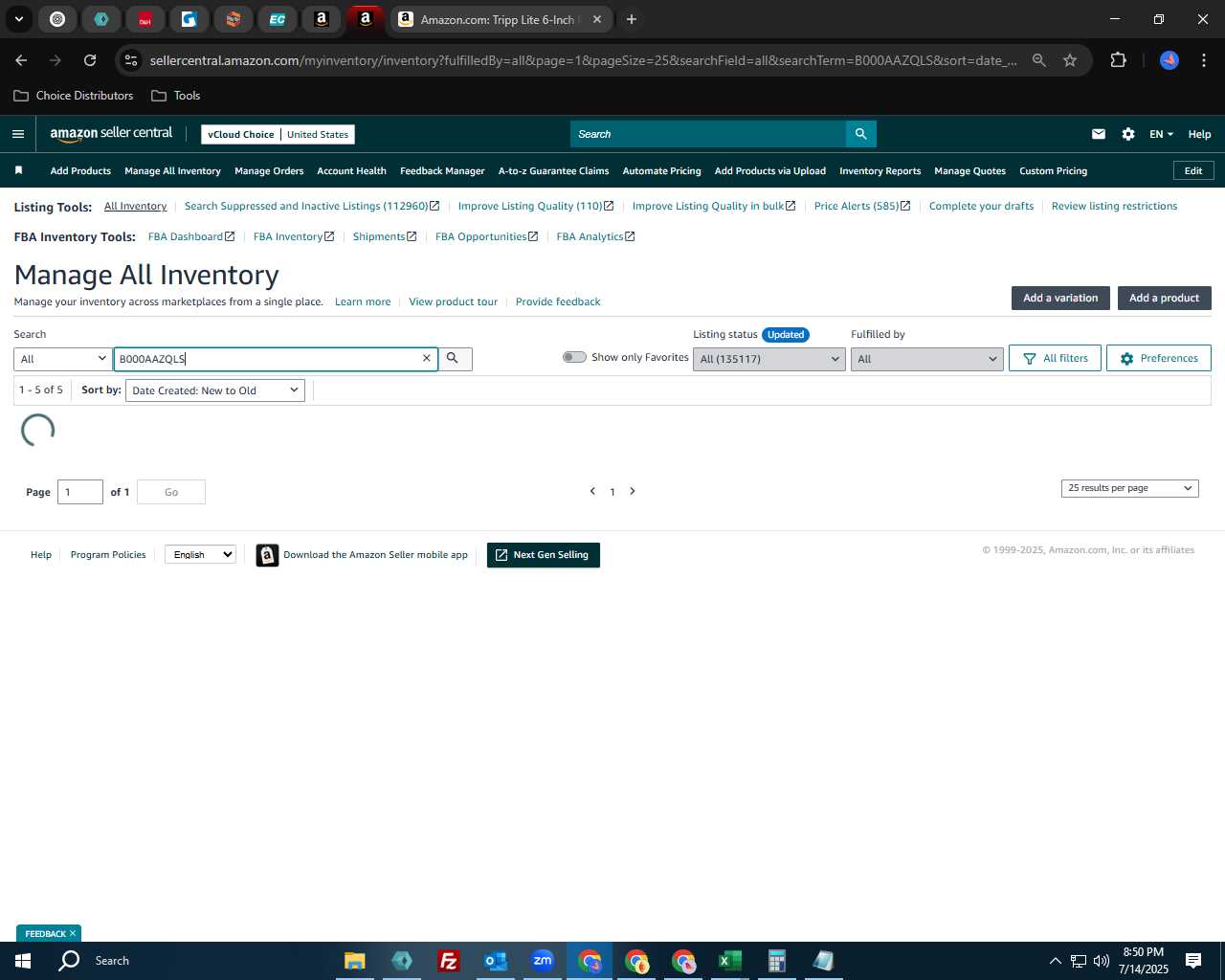This screenshot has width=1225, height=980.
Task: Click the Next Gen Selling button
Action: (543, 555)
